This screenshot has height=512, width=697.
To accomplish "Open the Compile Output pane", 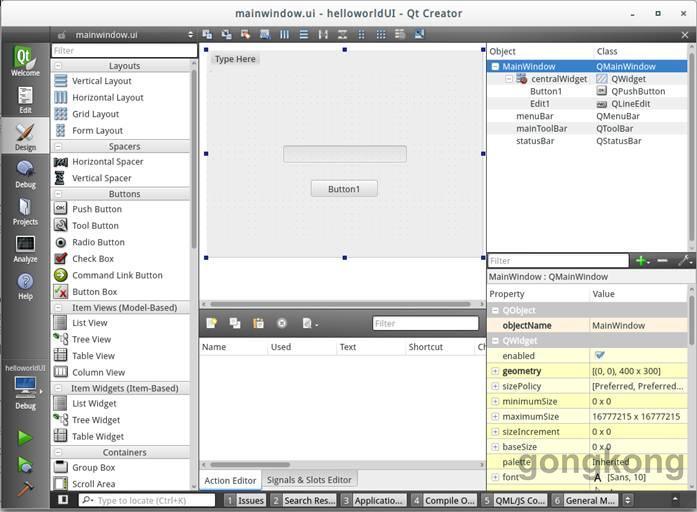I will pyautogui.click(x=444, y=500).
